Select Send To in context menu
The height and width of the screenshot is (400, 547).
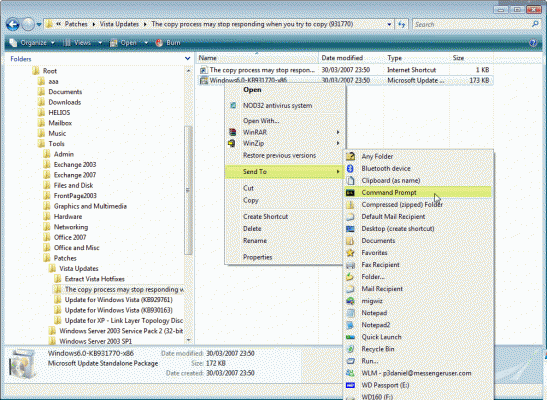[283, 172]
